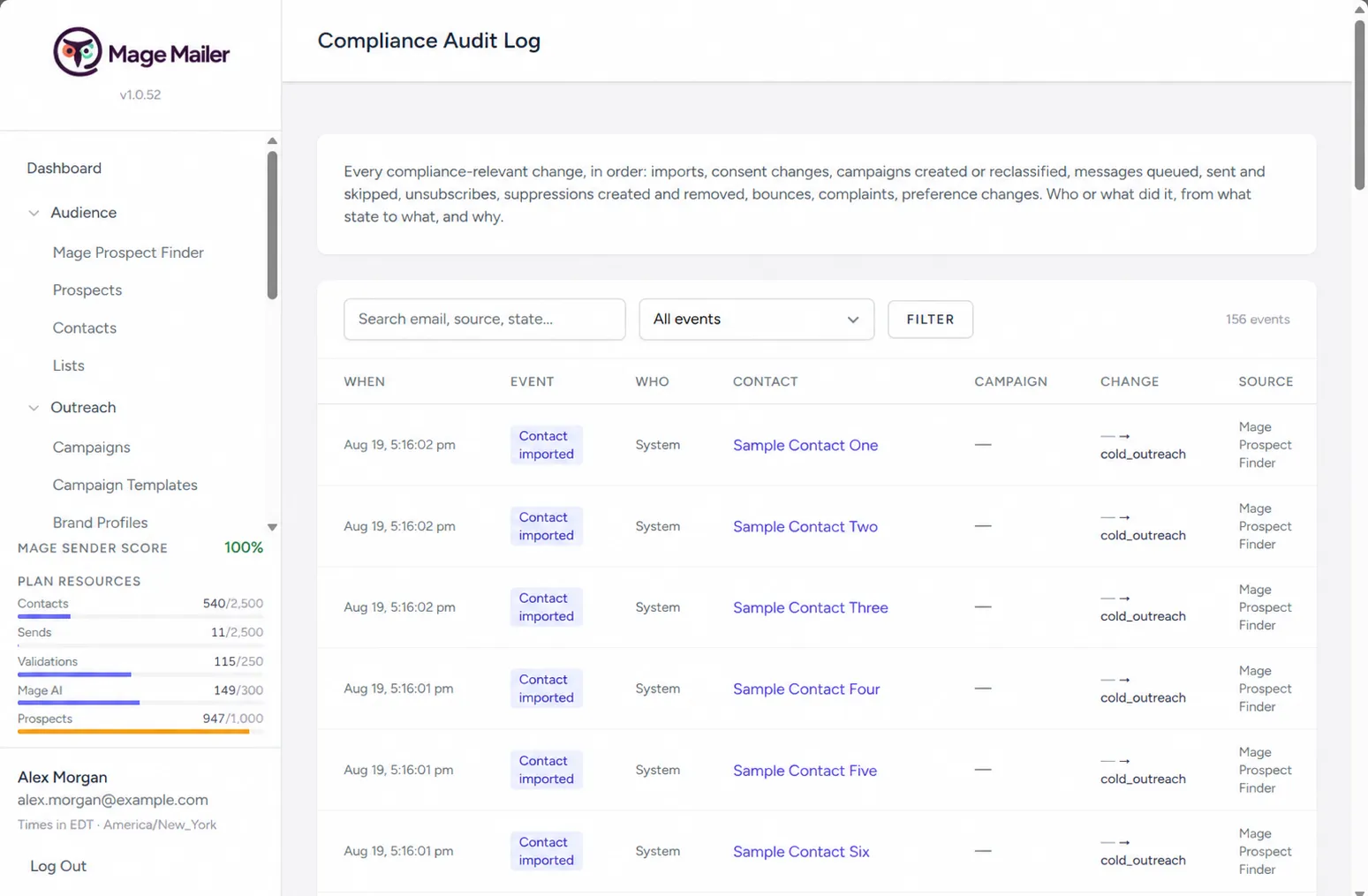Go to Brand Profiles
Image resolution: width=1368 pixels, height=896 pixels.
pyautogui.click(x=100, y=523)
